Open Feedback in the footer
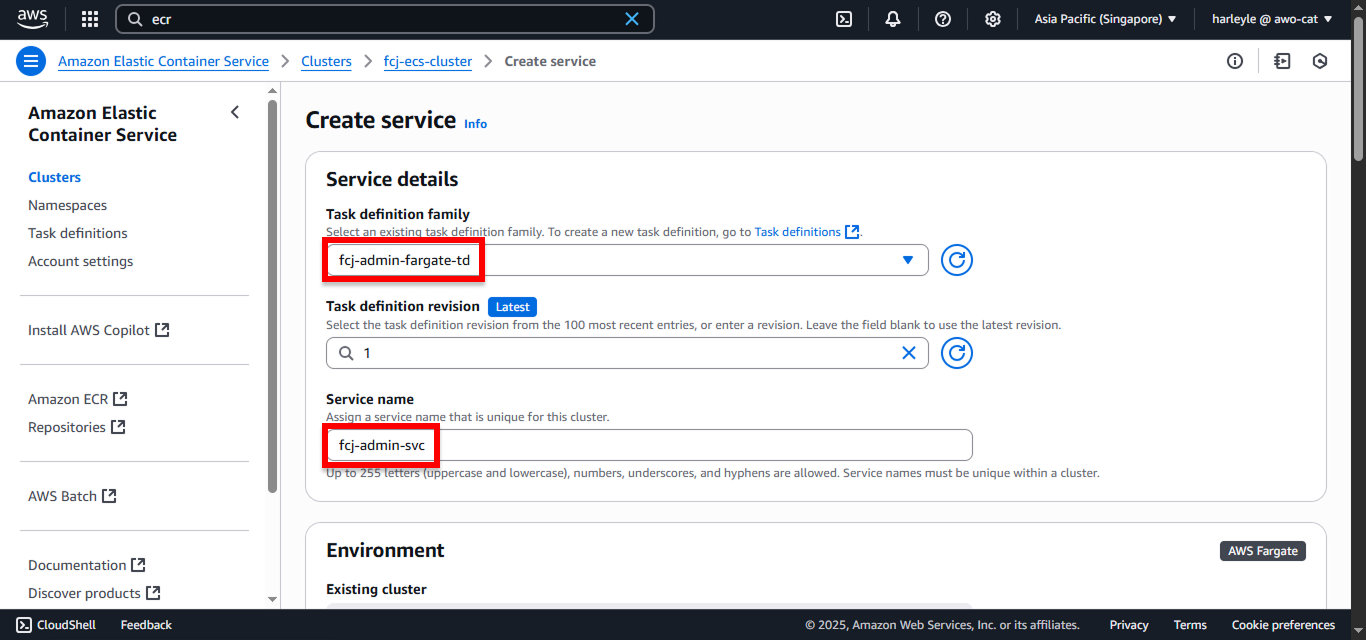The image size is (1366, 640). coord(146,625)
